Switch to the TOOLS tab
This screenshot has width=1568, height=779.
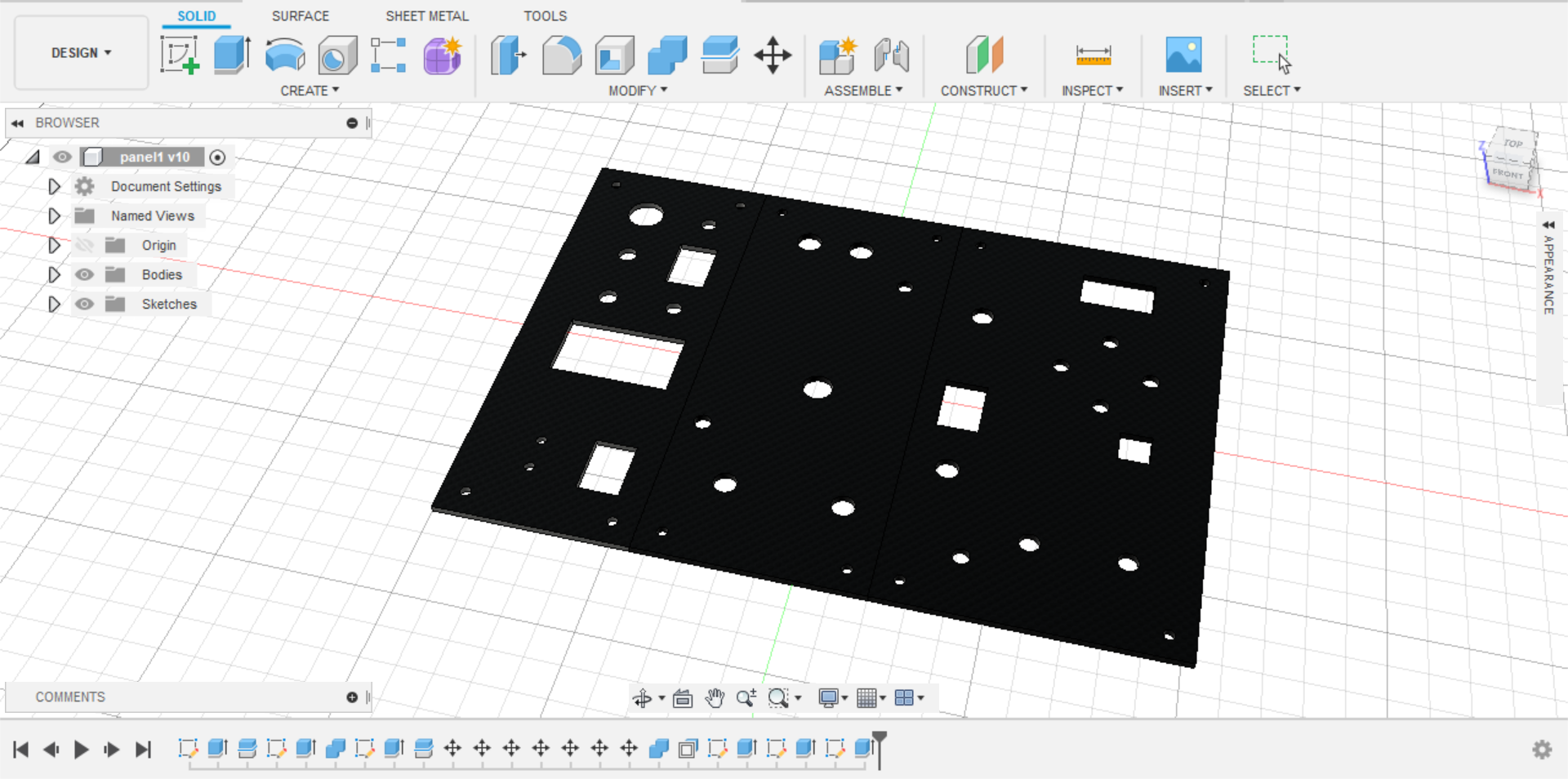tap(545, 16)
